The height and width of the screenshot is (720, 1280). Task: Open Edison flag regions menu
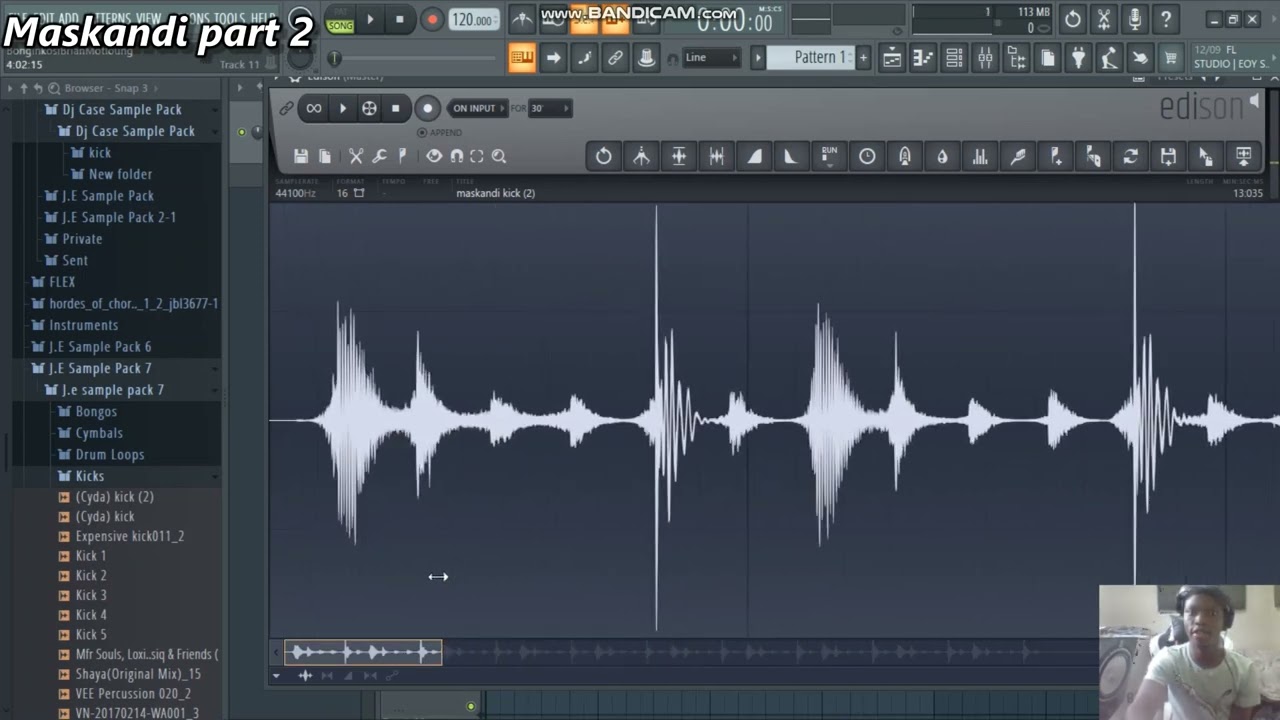pyautogui.click(x=403, y=156)
